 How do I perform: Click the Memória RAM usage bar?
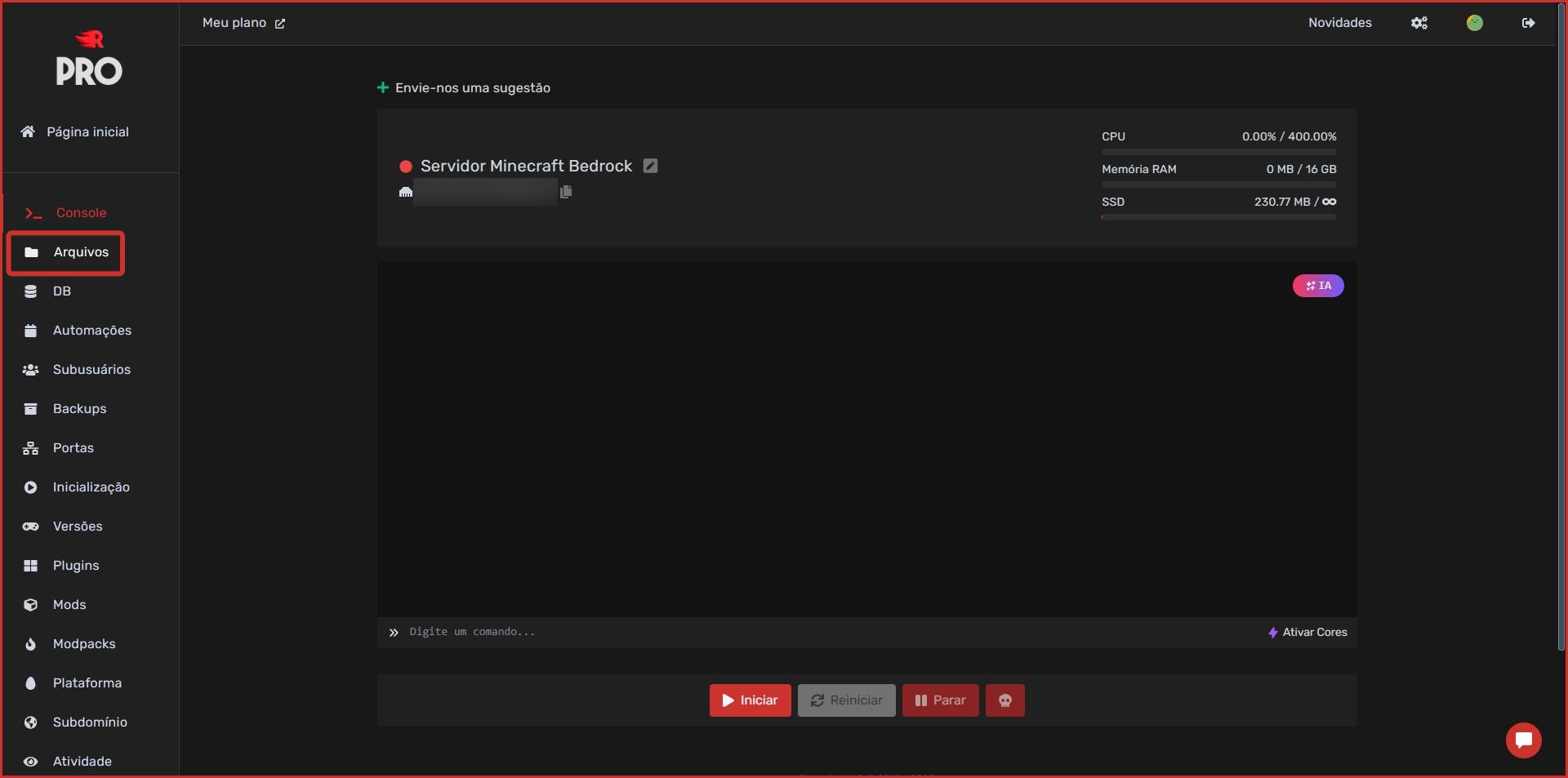1219,184
